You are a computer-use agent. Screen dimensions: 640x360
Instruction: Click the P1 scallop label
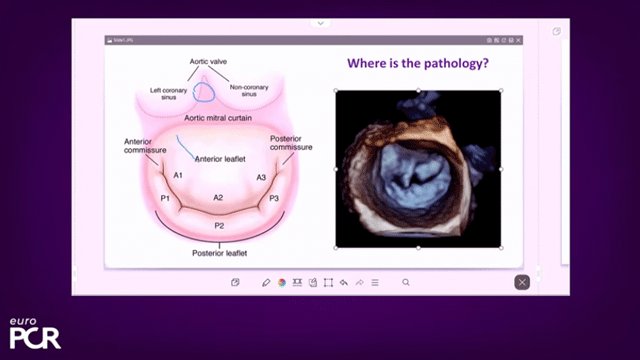pos(165,198)
